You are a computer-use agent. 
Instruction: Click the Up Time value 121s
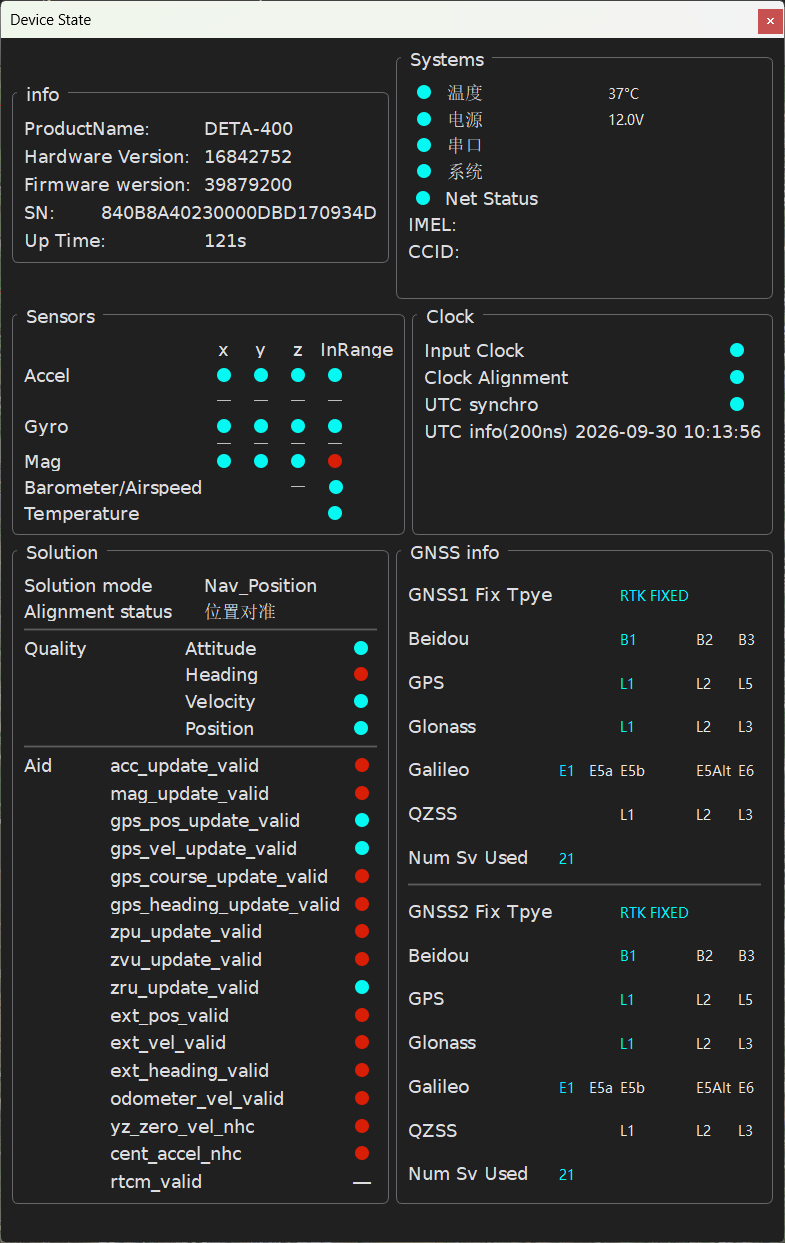225,241
